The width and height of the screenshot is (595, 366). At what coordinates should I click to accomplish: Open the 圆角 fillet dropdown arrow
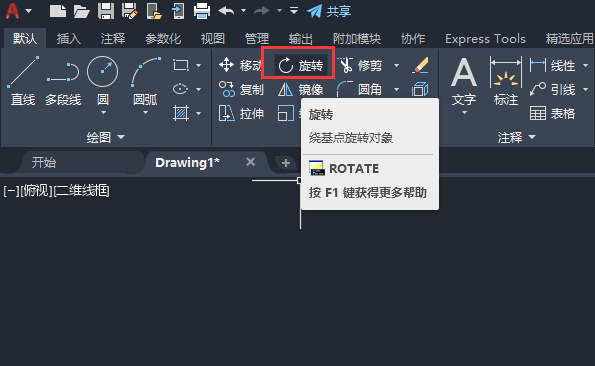(397, 90)
